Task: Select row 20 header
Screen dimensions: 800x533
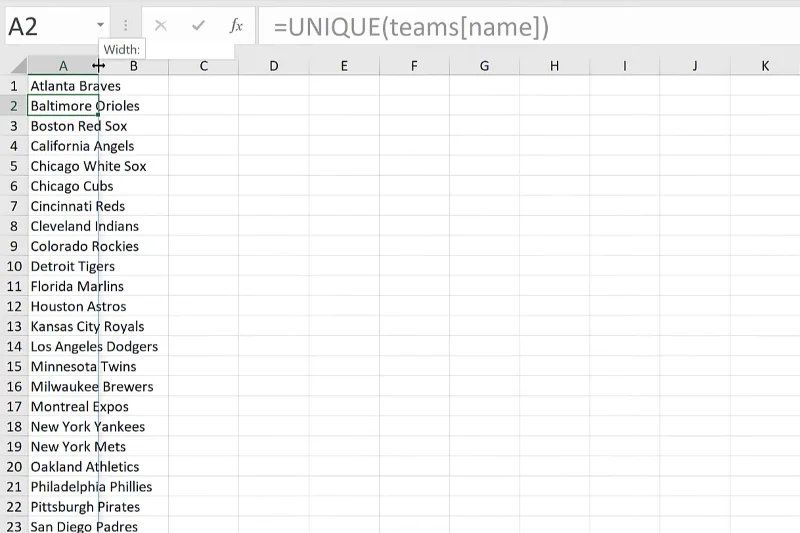Action: [x=14, y=467]
